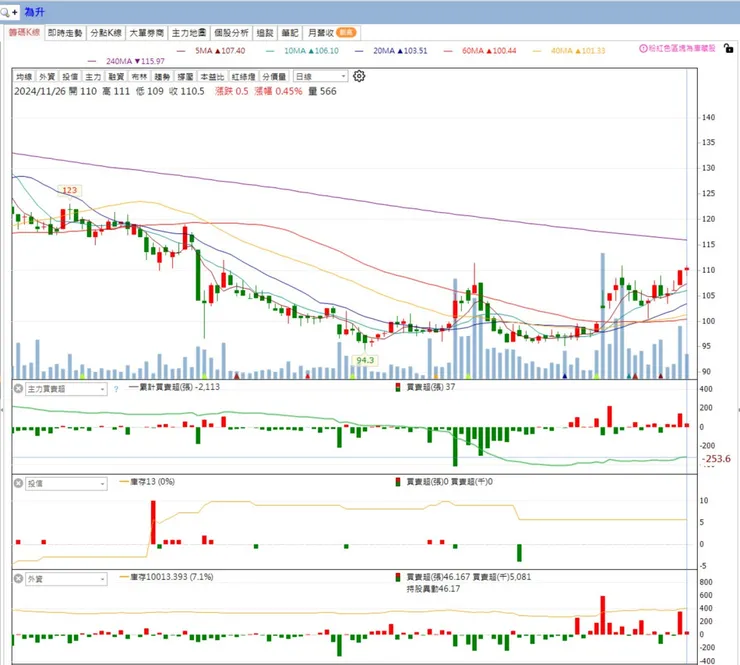Toggle the 趨勢 trend button
740x665 pixels.
tap(162, 76)
